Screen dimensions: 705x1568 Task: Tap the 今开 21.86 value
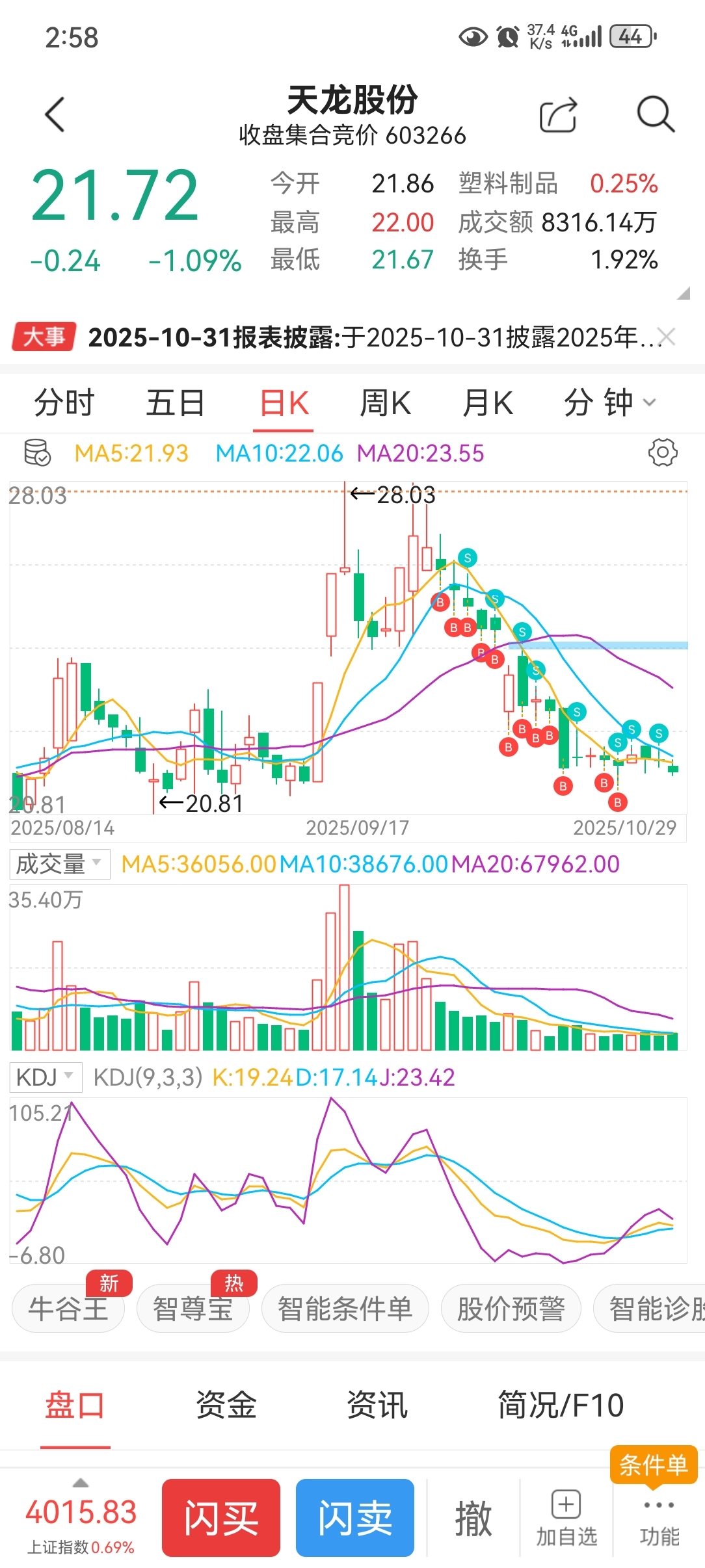[x=403, y=183]
